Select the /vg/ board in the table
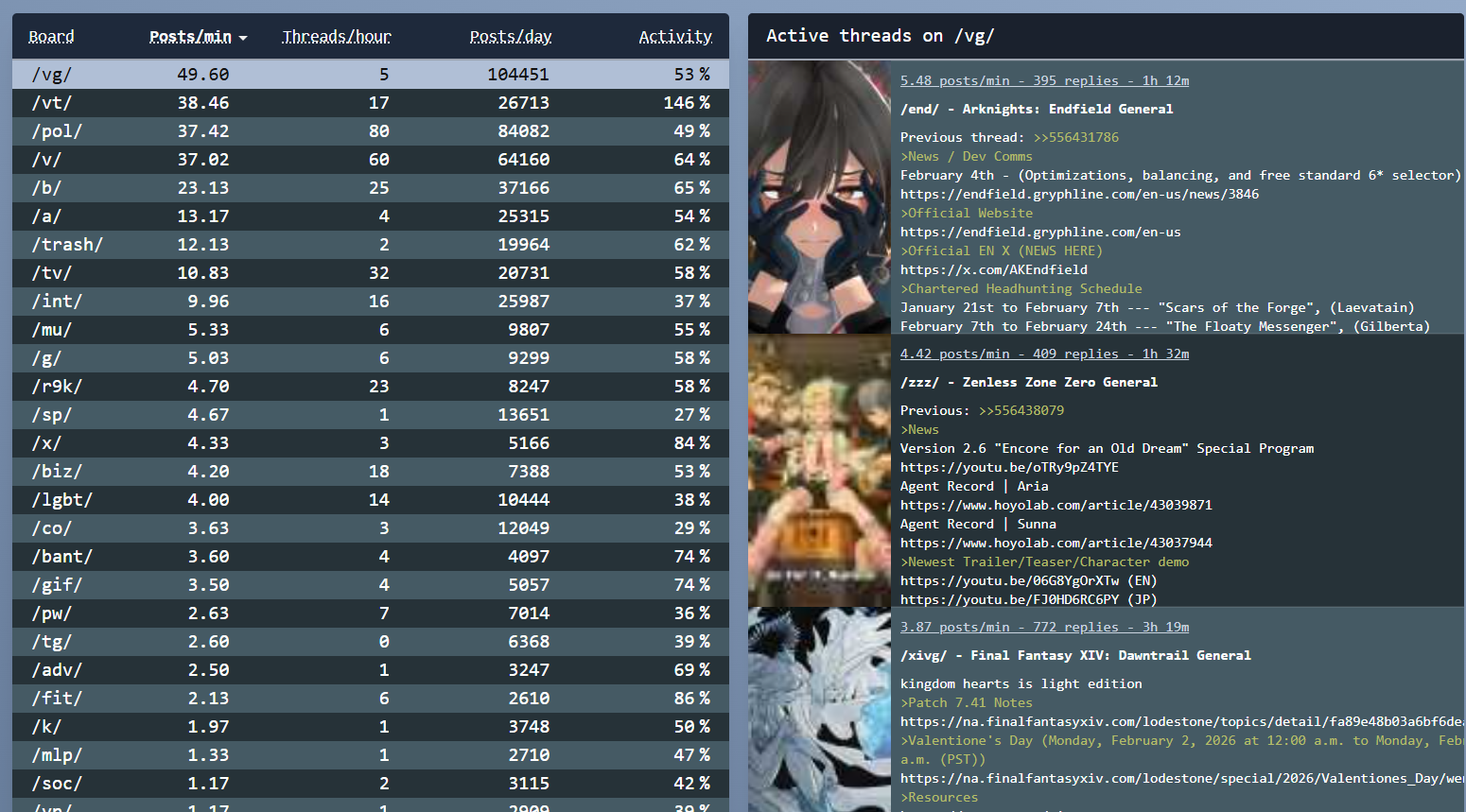1466x812 pixels. [x=371, y=74]
